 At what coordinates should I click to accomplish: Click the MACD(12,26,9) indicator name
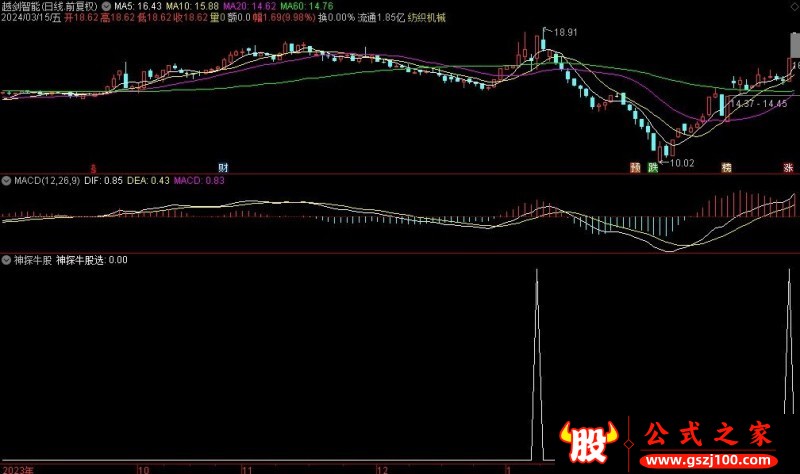coord(47,181)
